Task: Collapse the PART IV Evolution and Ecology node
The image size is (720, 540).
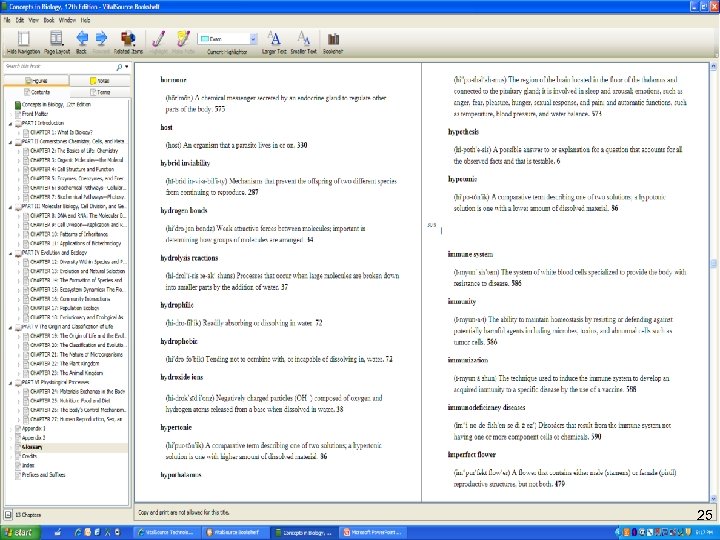Action: point(11,253)
